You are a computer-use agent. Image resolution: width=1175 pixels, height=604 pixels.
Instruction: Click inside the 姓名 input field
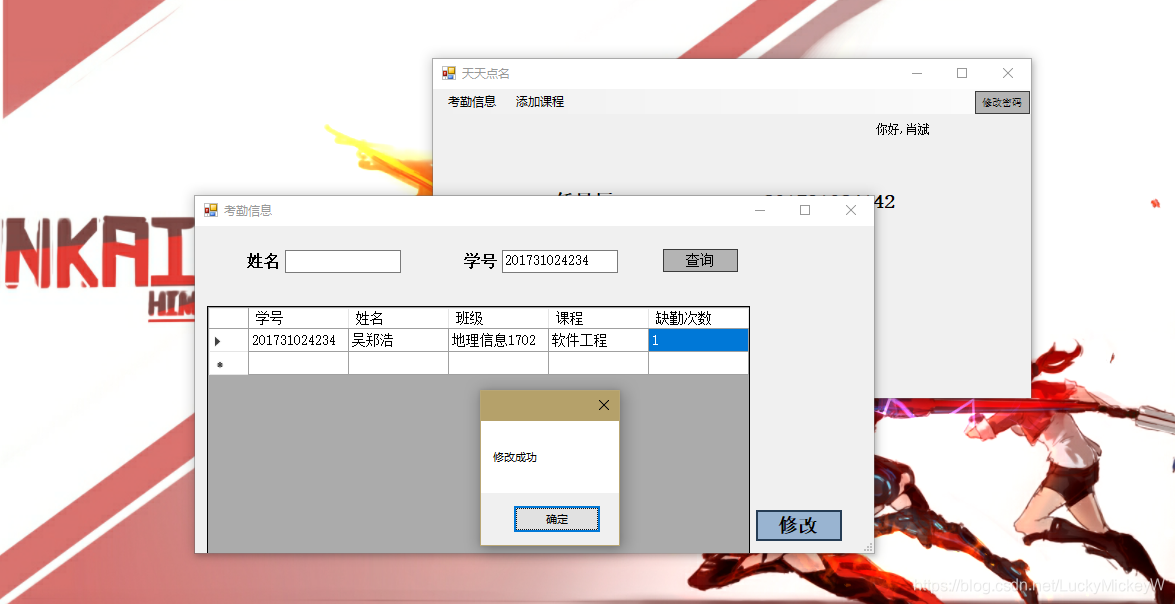[x=342, y=260]
